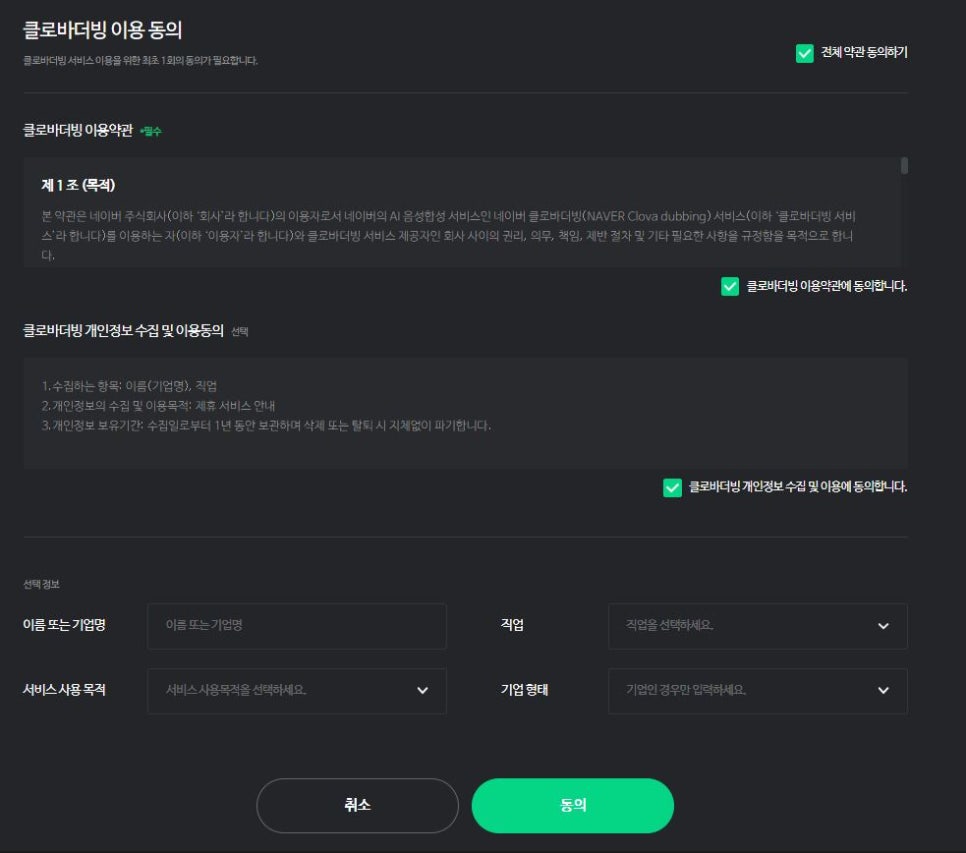Click the green 필수 marker beside 이용약관
Image resolution: width=966 pixels, height=853 pixels.
point(150,131)
